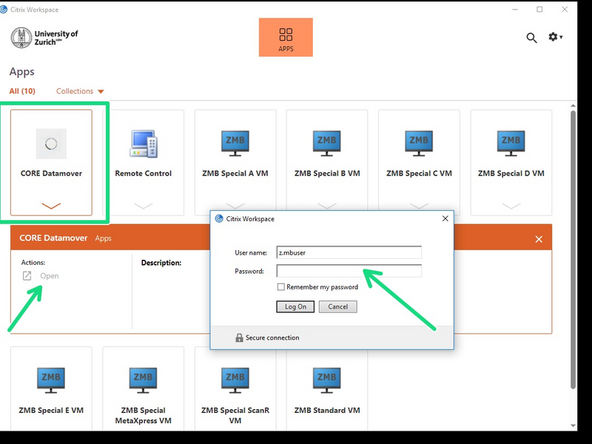Image resolution: width=592 pixels, height=444 pixels.
Task: Open the settings gear menu
Action: pyautogui.click(x=555, y=37)
